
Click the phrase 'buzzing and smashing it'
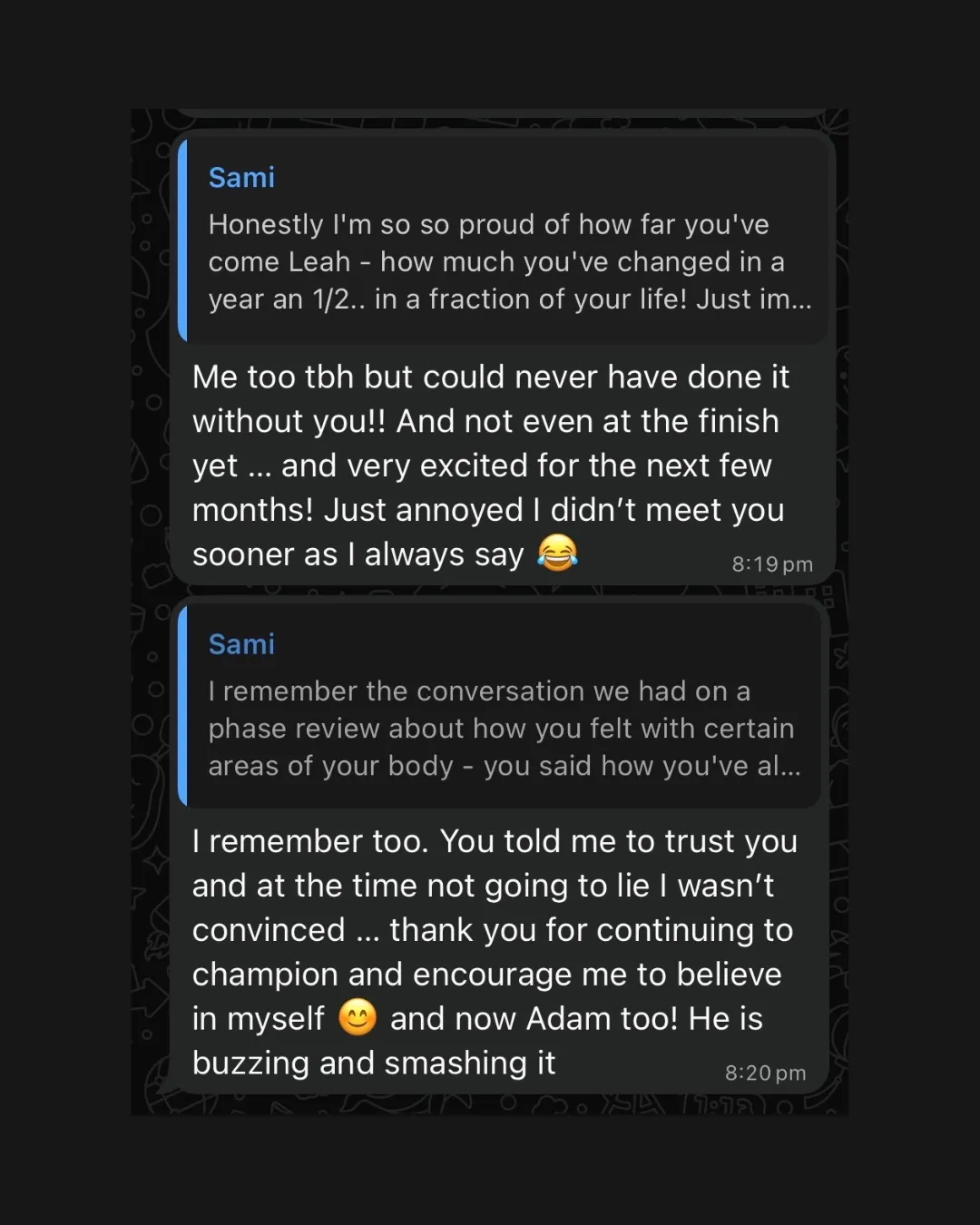374,1063
